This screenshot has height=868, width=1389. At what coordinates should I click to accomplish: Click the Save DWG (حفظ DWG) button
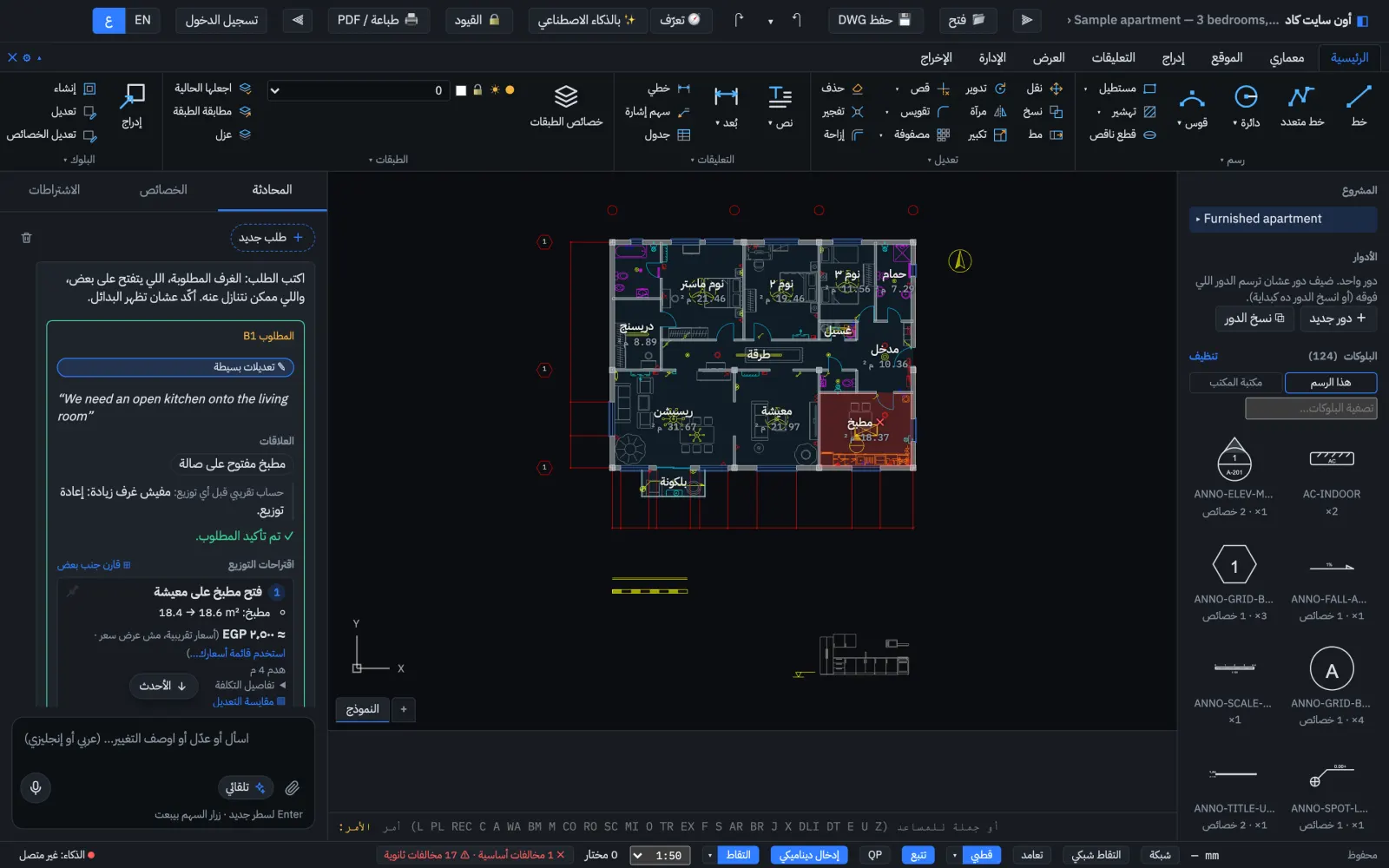pos(874,20)
